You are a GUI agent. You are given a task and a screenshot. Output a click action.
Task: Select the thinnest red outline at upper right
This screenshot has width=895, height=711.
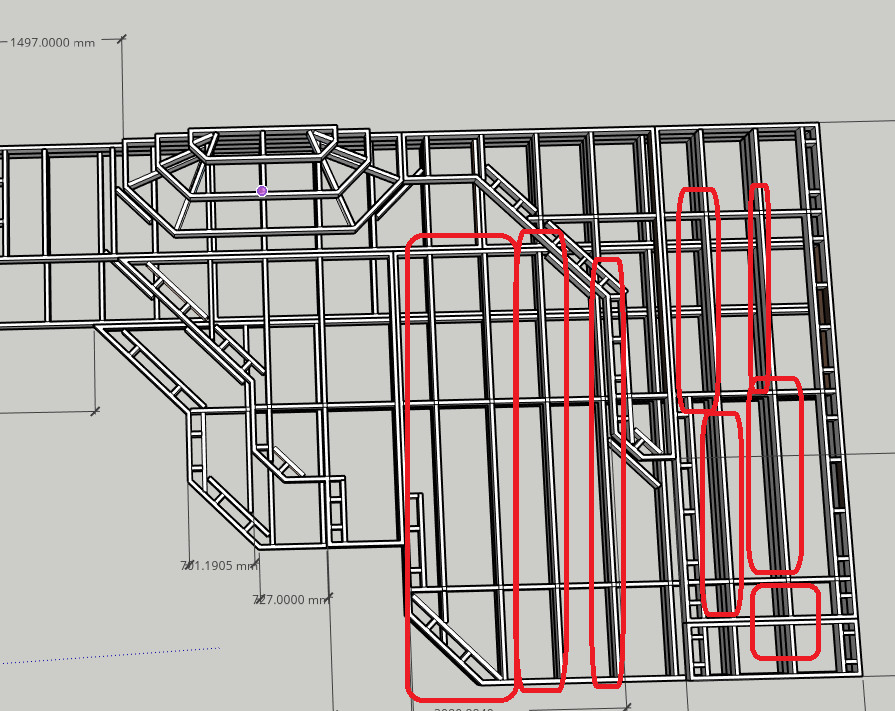(760, 285)
